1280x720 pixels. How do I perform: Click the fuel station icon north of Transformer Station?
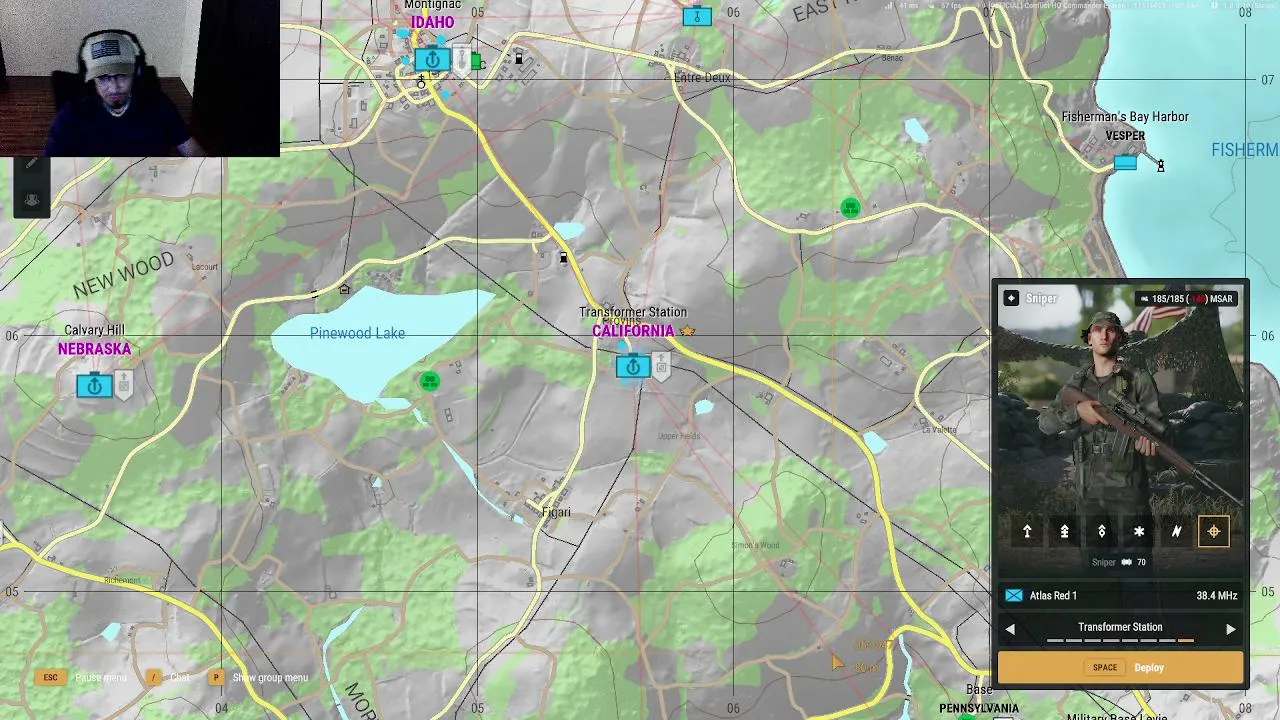[x=563, y=258]
